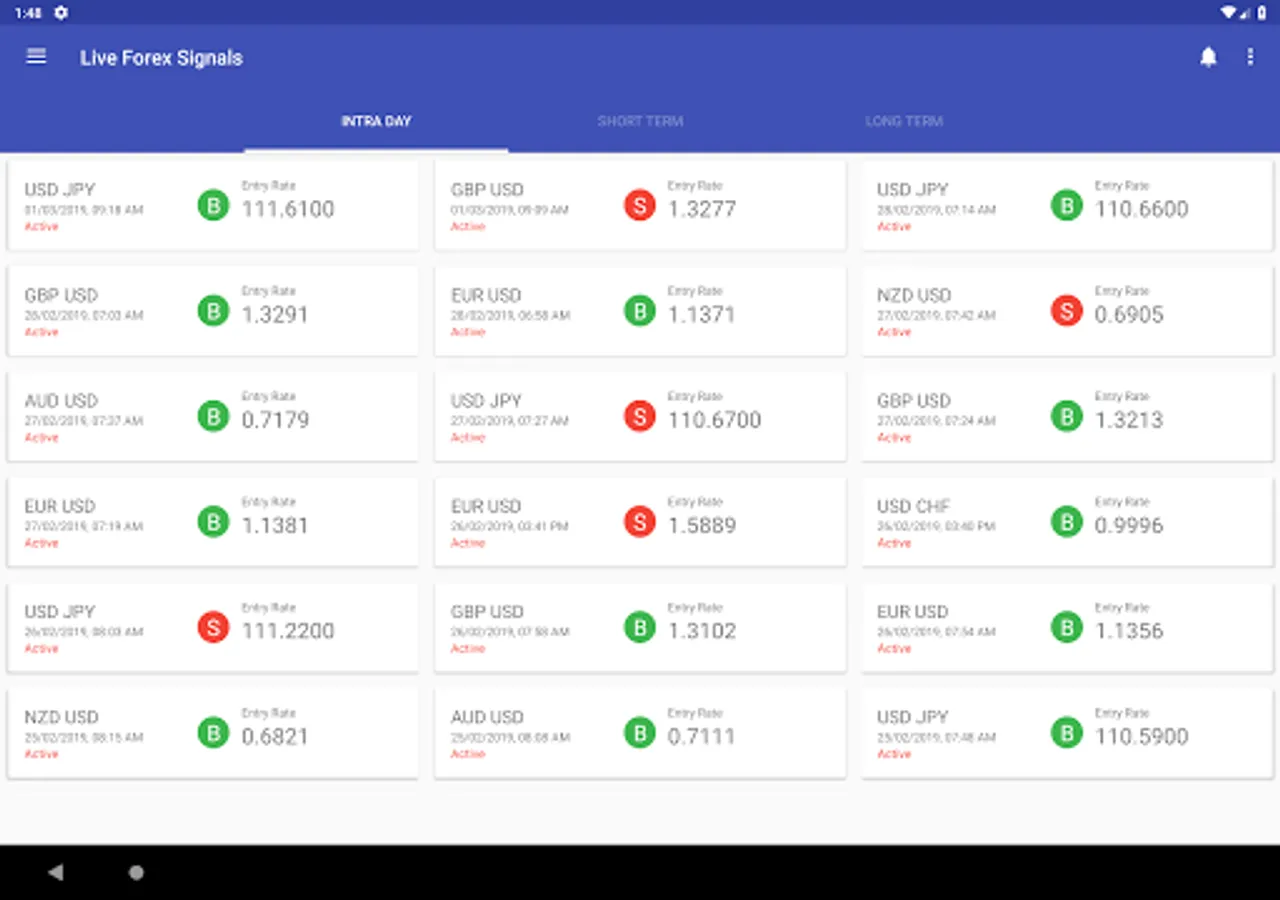Tap the Buy icon for EUR USD 1.1381

(213, 522)
